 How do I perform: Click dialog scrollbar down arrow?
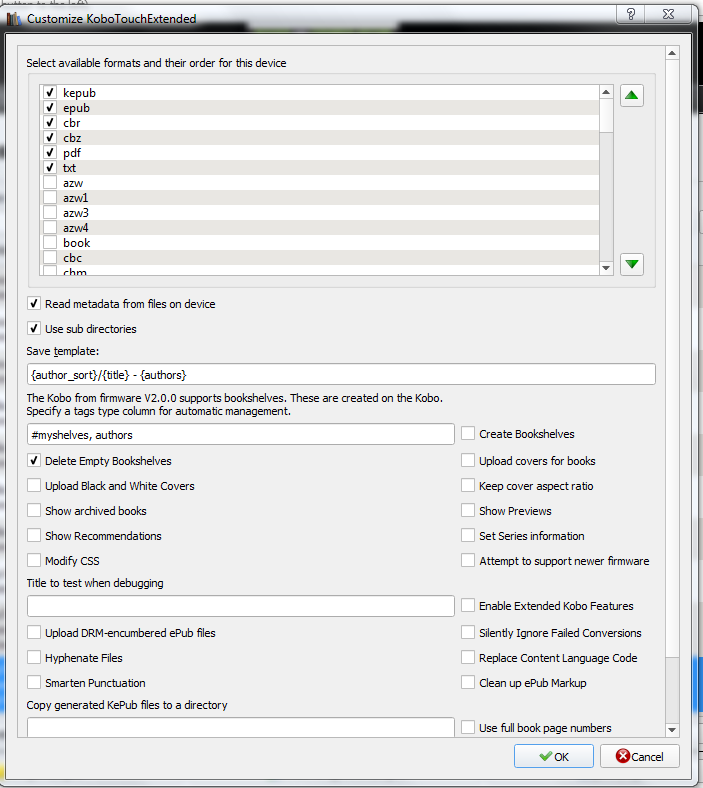coord(672,730)
